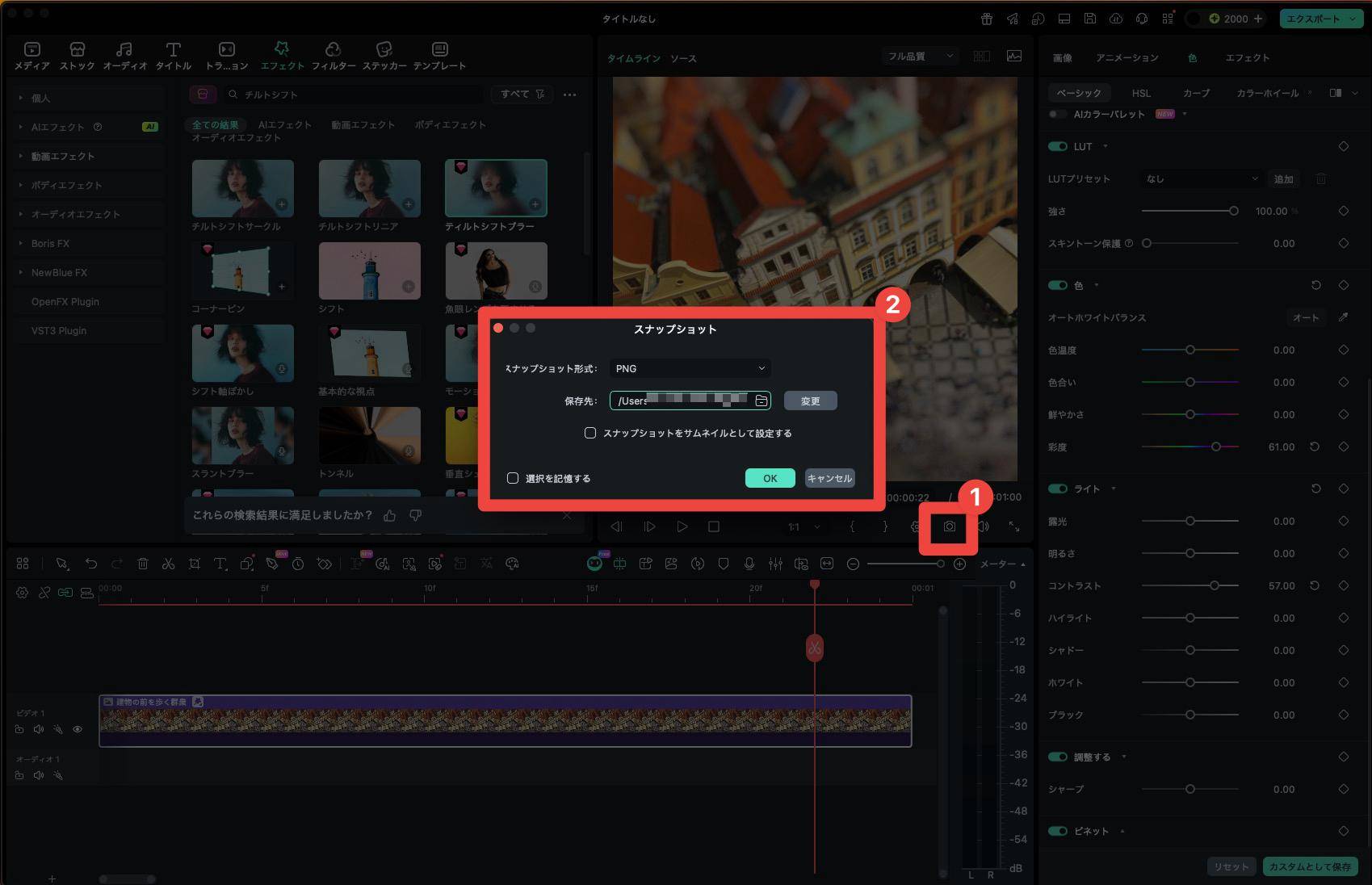Image resolution: width=1372 pixels, height=885 pixels.
Task: Click thumbs up feedback icon
Action: (x=390, y=515)
